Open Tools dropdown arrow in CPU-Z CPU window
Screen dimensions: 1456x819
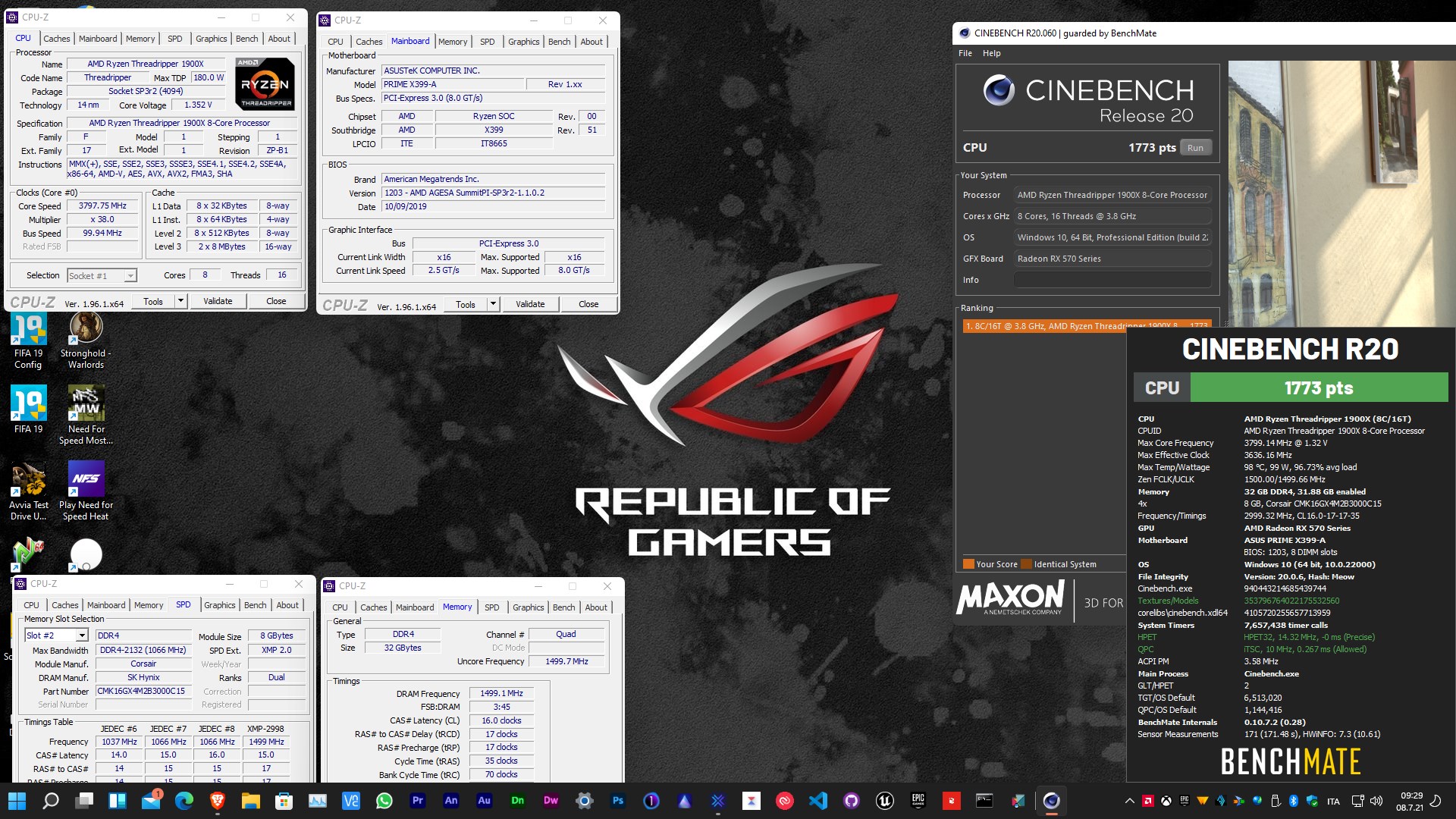(x=180, y=301)
